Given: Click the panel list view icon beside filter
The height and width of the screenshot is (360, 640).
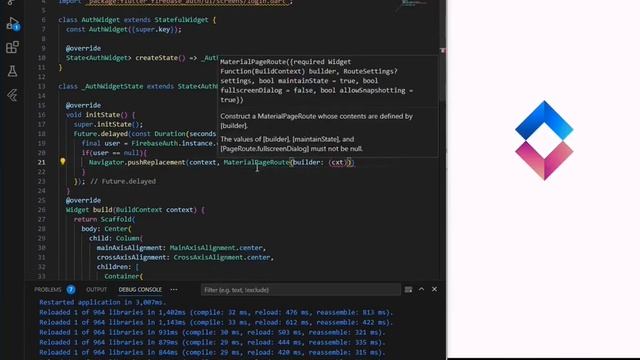Looking at the screenshot, I should point(408,289).
